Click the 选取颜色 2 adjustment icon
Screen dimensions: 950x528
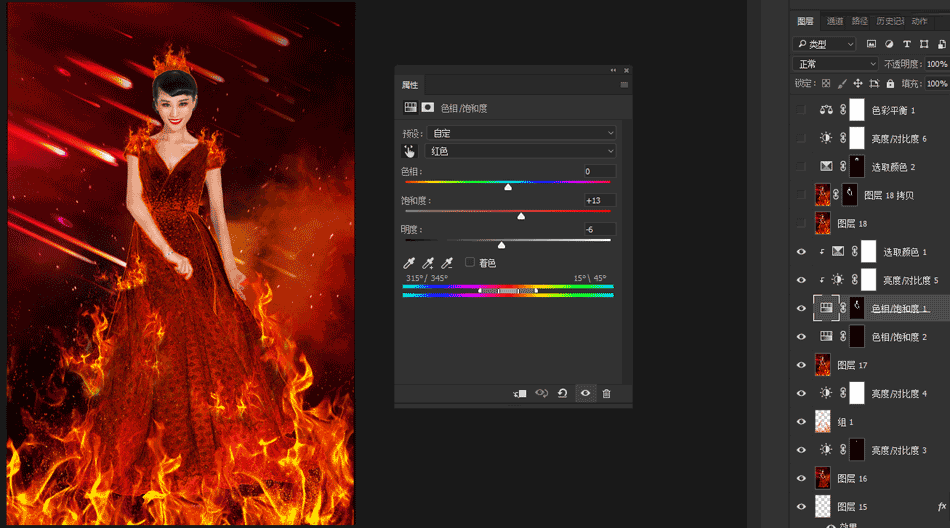point(826,166)
